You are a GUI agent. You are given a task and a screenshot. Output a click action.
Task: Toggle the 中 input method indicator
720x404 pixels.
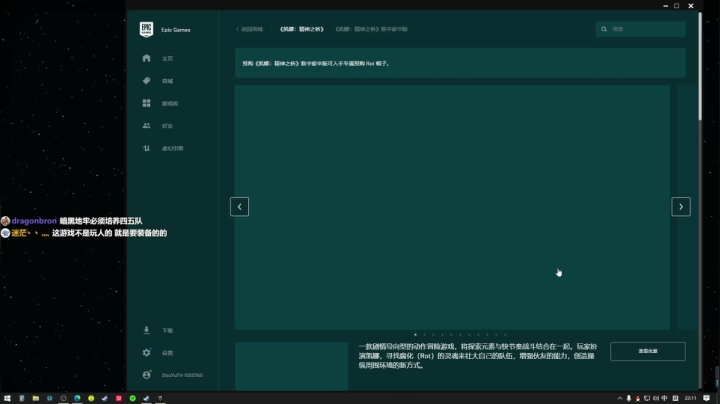(664, 398)
